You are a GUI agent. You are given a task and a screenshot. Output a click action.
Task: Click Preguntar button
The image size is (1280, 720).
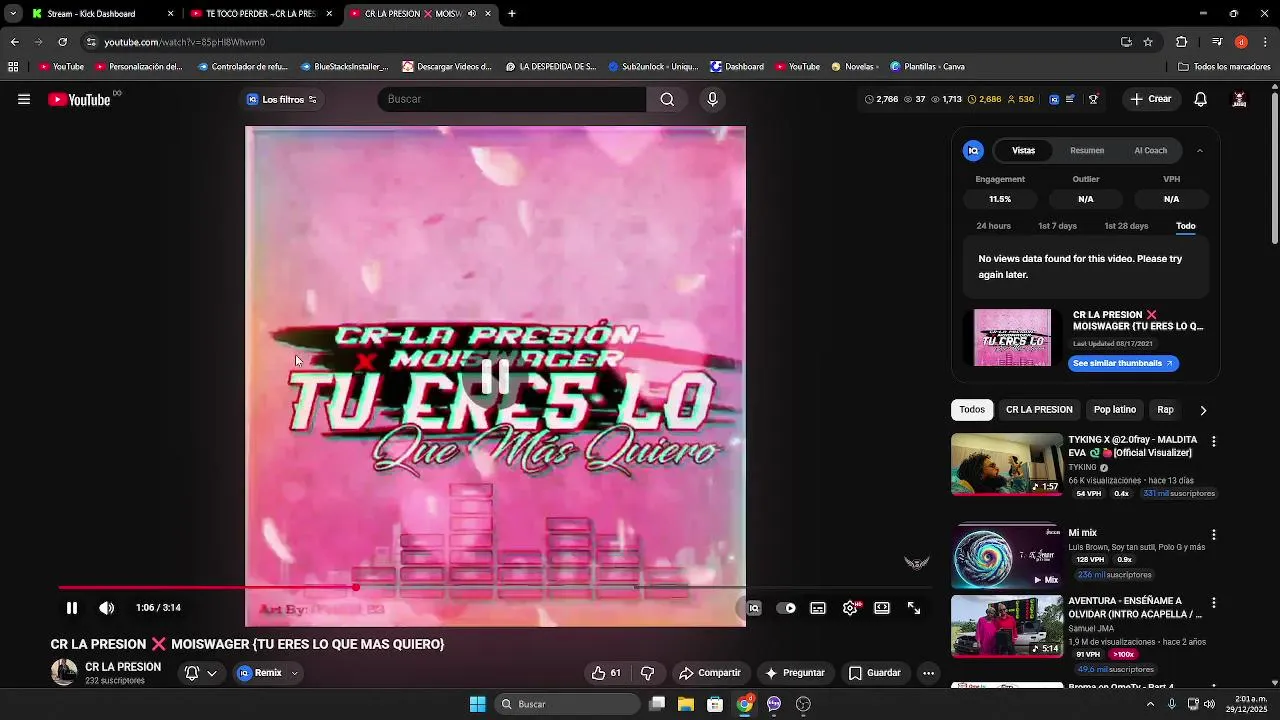795,673
